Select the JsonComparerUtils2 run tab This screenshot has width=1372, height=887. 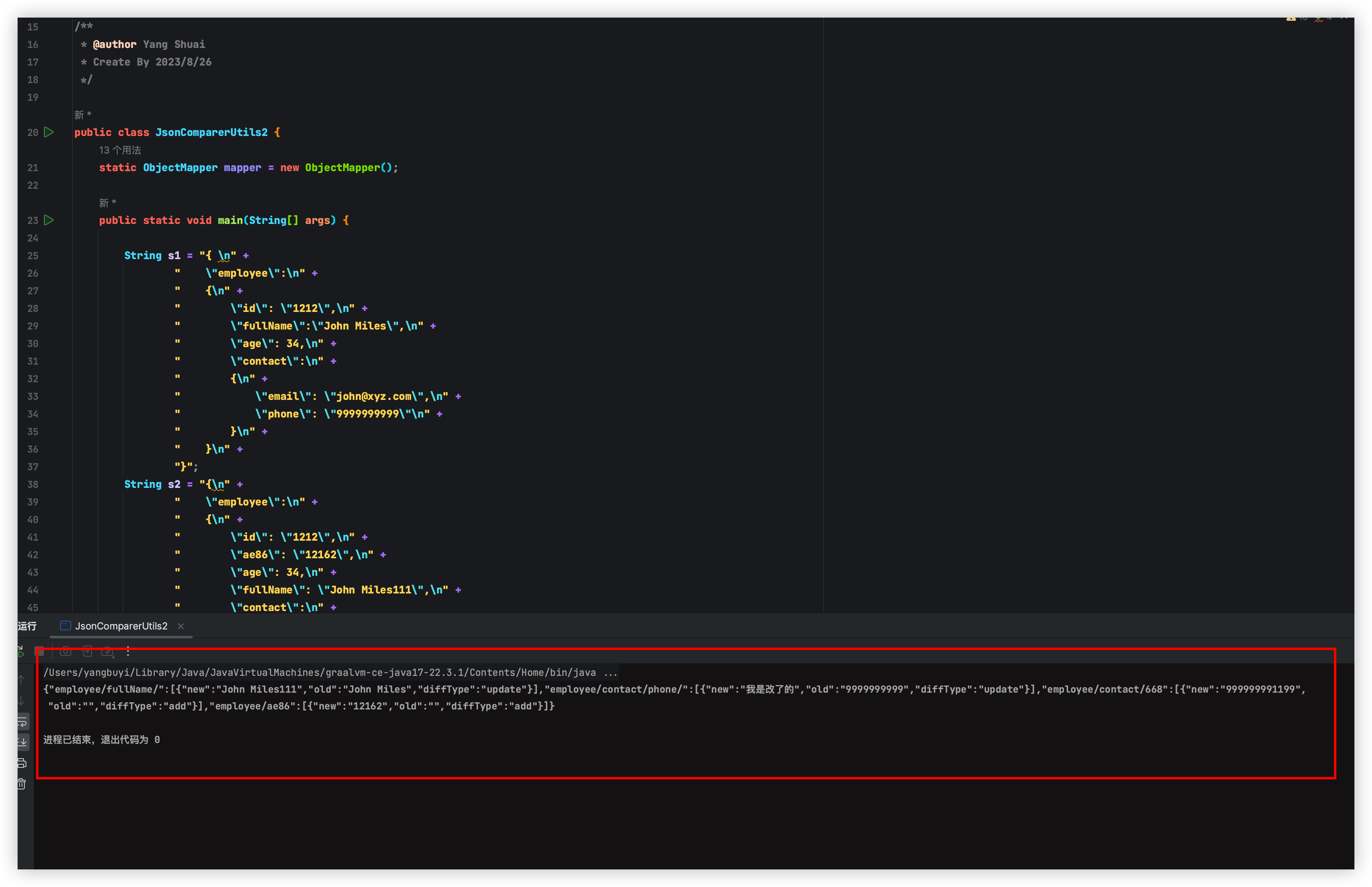(121, 626)
